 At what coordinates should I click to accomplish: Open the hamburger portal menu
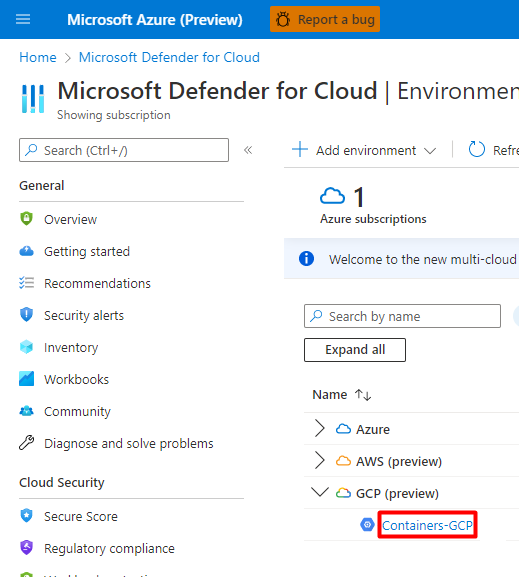[x=23, y=19]
